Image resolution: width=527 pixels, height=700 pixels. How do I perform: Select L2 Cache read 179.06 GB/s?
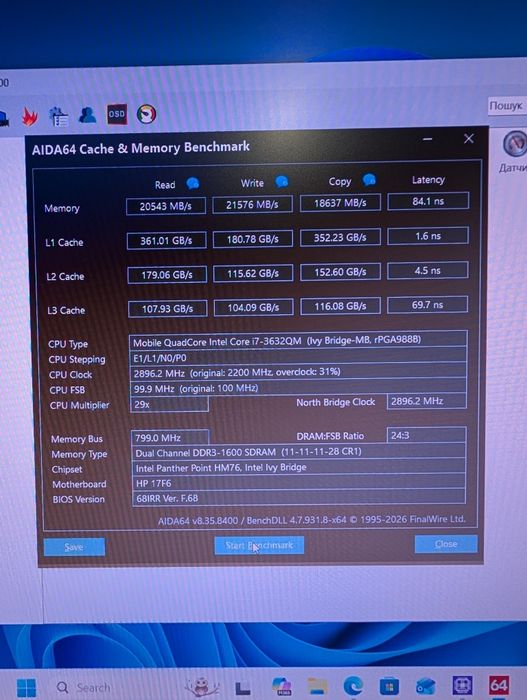[x=167, y=275]
